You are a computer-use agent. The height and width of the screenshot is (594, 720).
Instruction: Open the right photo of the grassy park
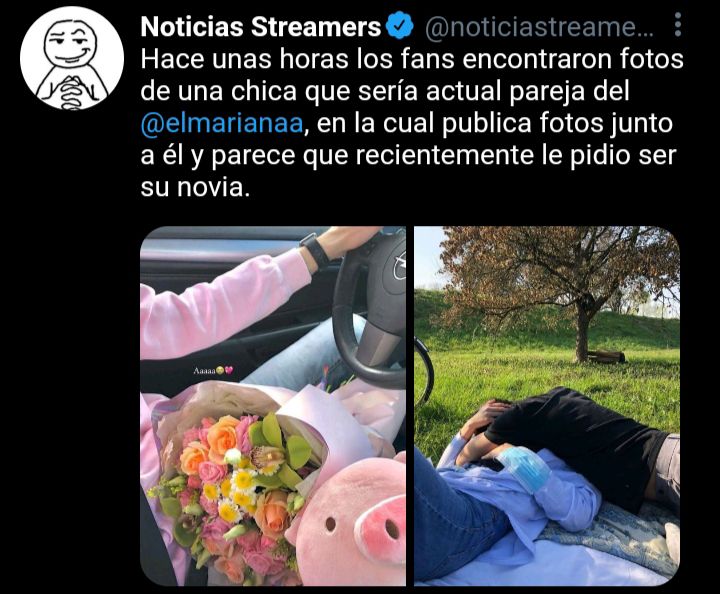click(547, 406)
